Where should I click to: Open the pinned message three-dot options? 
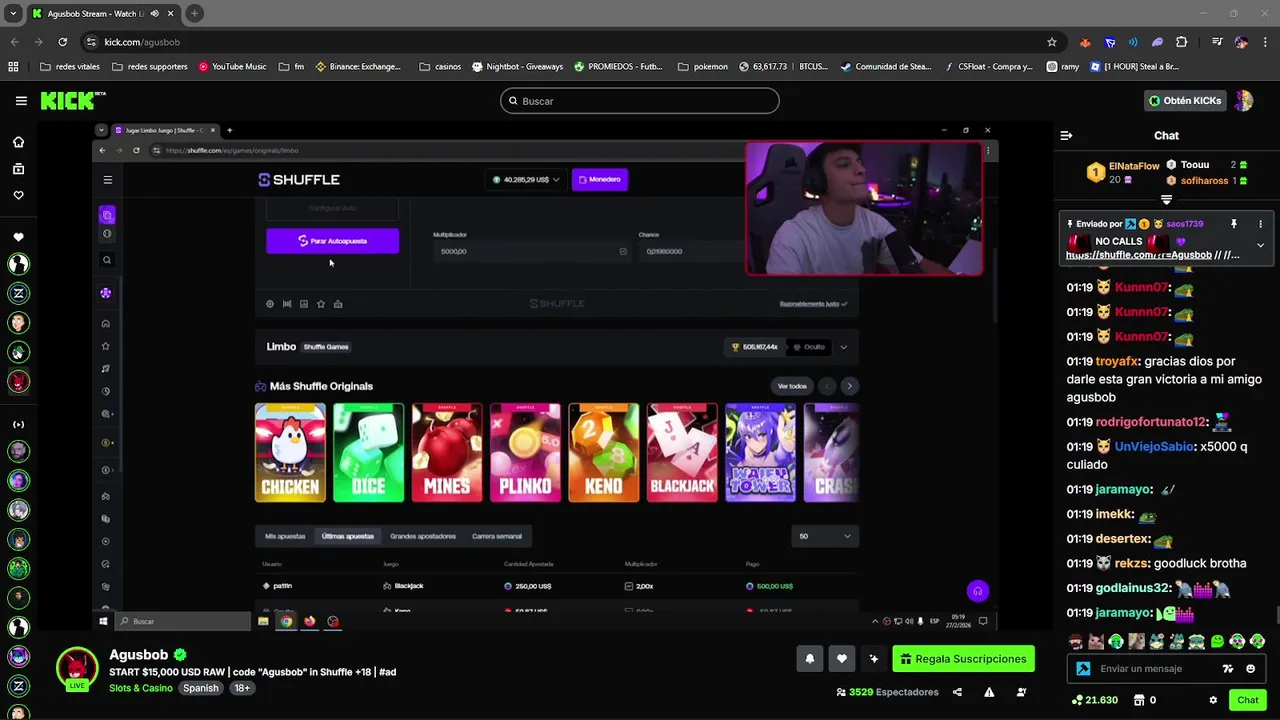click(x=1260, y=224)
